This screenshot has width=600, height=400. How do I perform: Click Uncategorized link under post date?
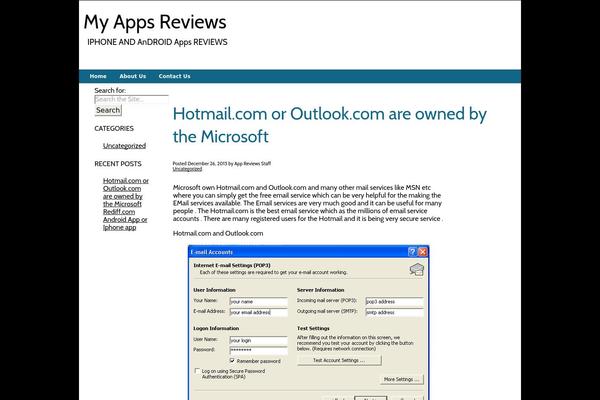tap(187, 169)
